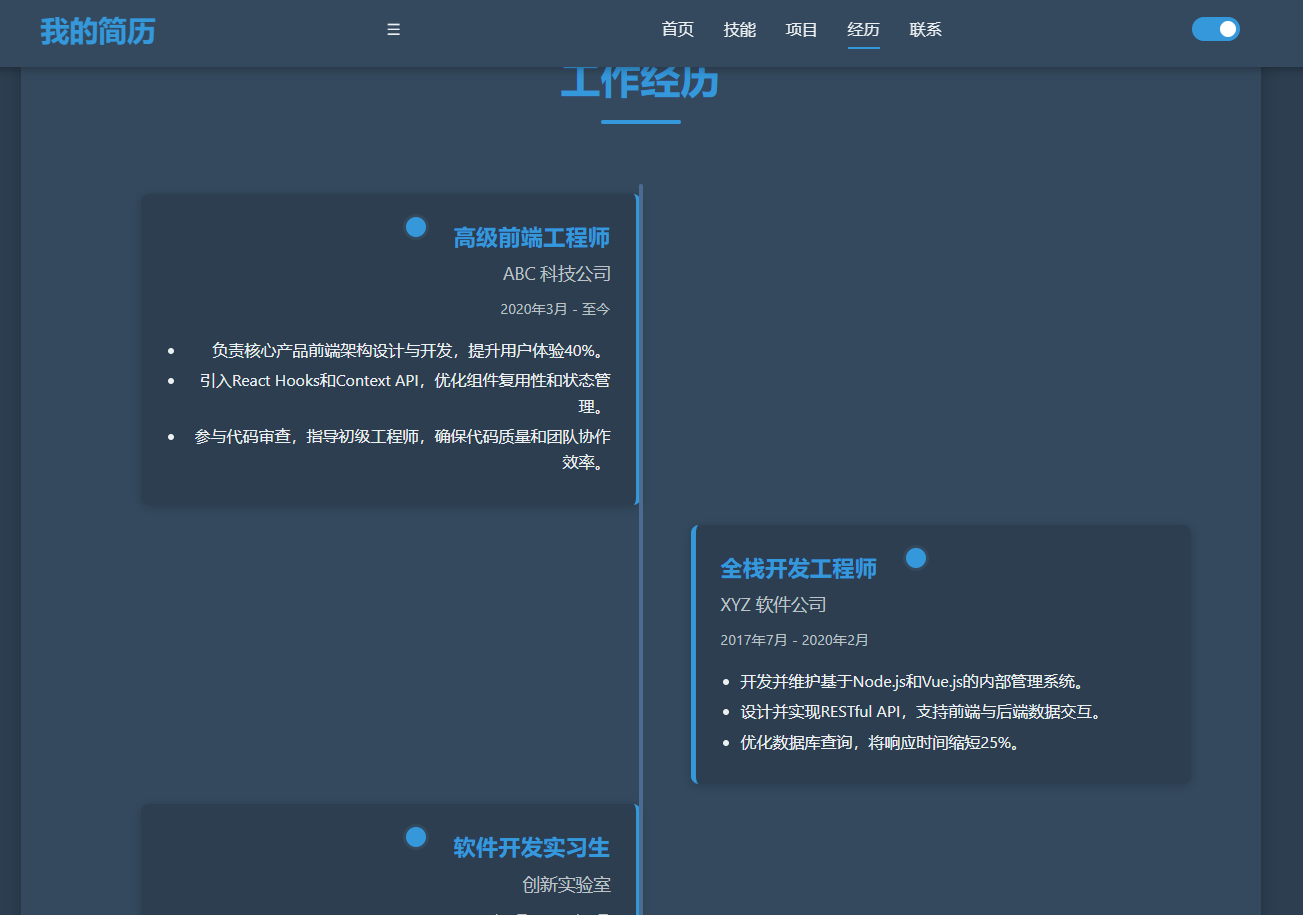Screen dimensions: 1303x915
Task: Go to the 首页 nav link
Action: pyautogui.click(x=678, y=30)
